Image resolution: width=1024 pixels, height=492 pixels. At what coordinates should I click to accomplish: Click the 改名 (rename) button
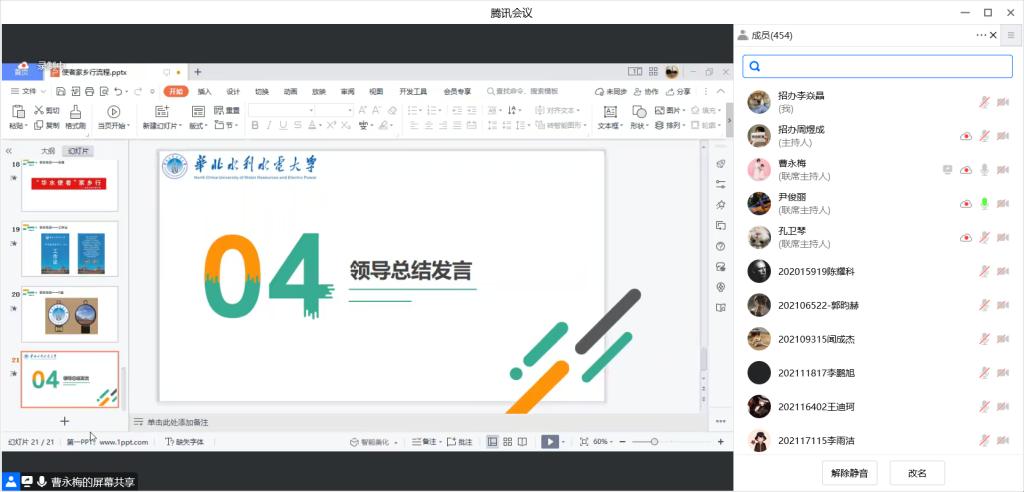tap(916, 472)
